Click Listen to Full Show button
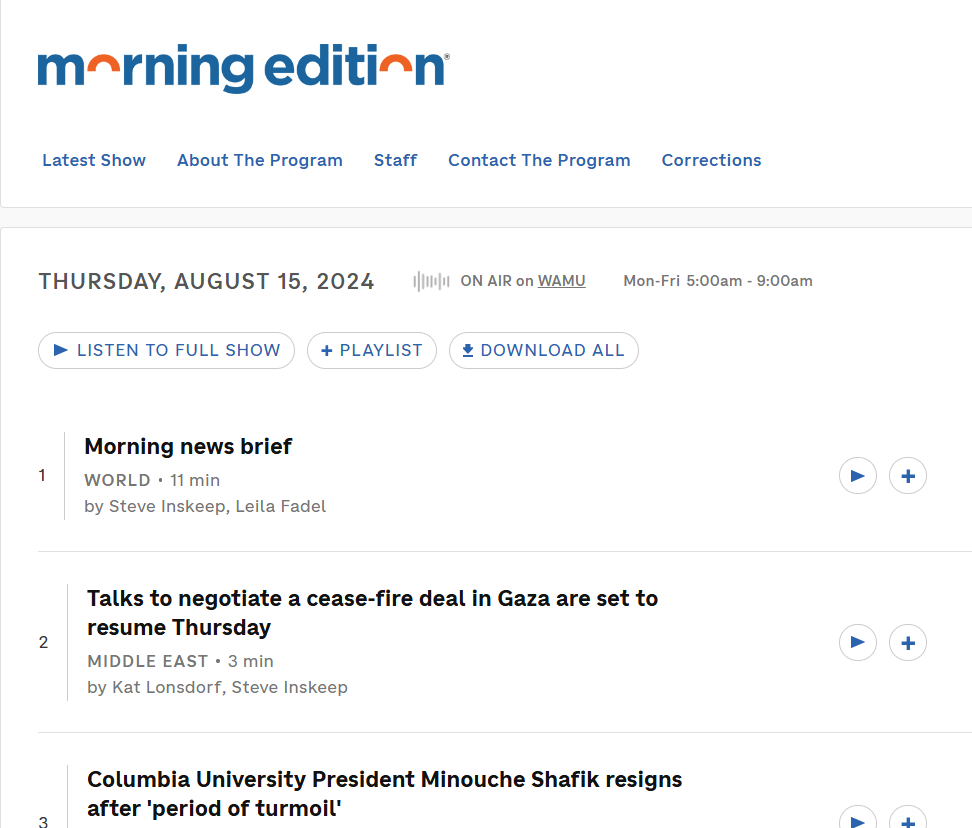Image resolution: width=972 pixels, height=828 pixels. [166, 351]
